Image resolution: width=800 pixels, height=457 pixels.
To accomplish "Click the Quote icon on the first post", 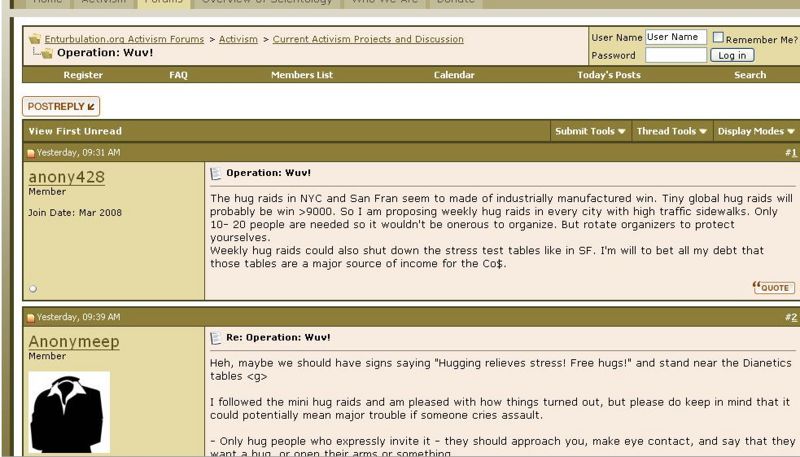I will coord(773,288).
